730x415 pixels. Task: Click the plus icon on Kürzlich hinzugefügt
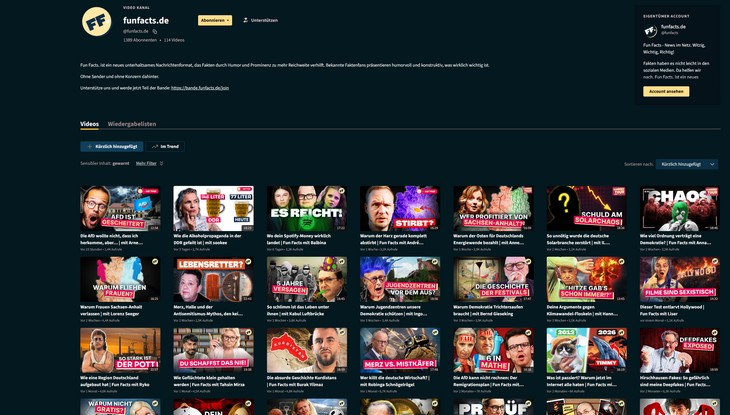point(89,147)
